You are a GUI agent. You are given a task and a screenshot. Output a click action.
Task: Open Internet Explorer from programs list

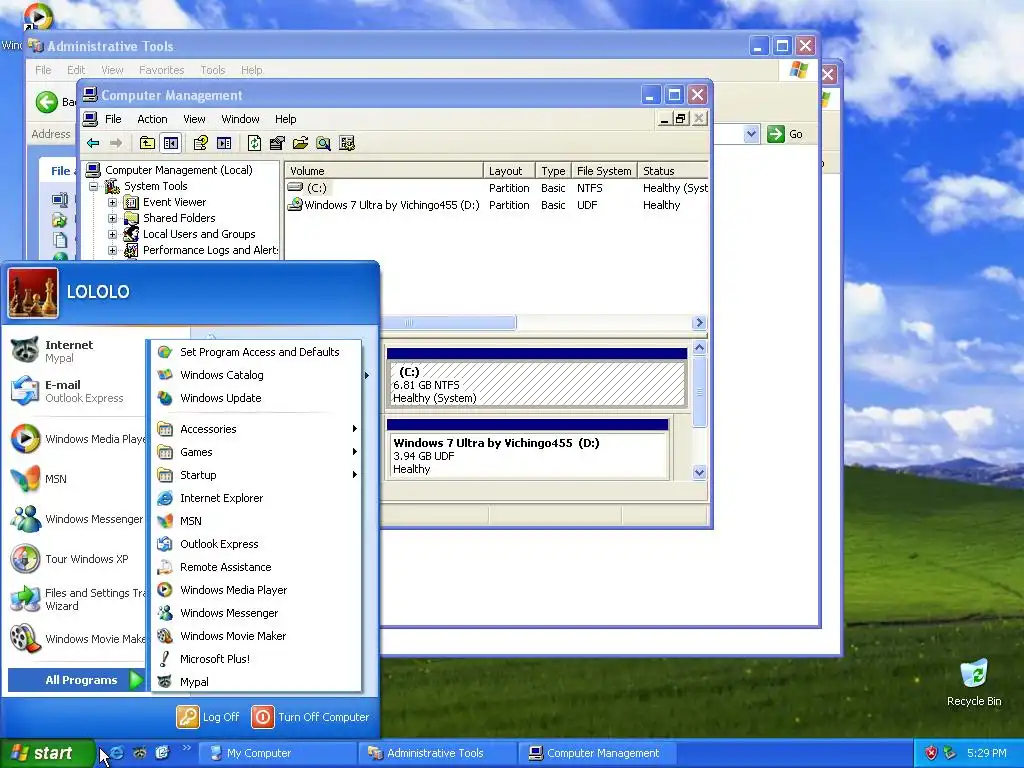[x=257, y=498]
